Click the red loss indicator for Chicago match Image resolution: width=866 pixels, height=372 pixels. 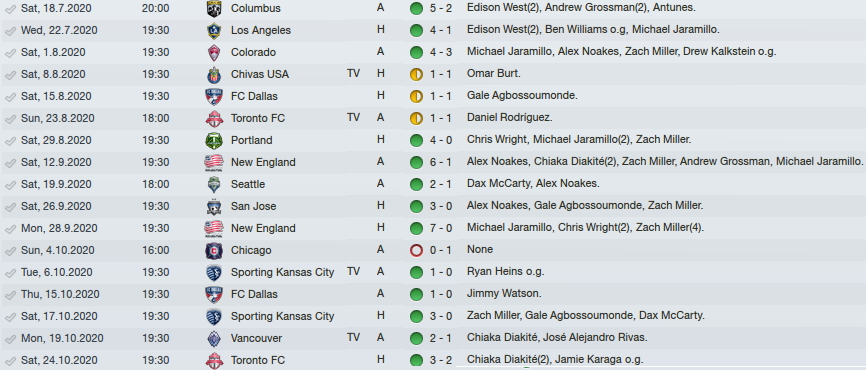(416, 251)
